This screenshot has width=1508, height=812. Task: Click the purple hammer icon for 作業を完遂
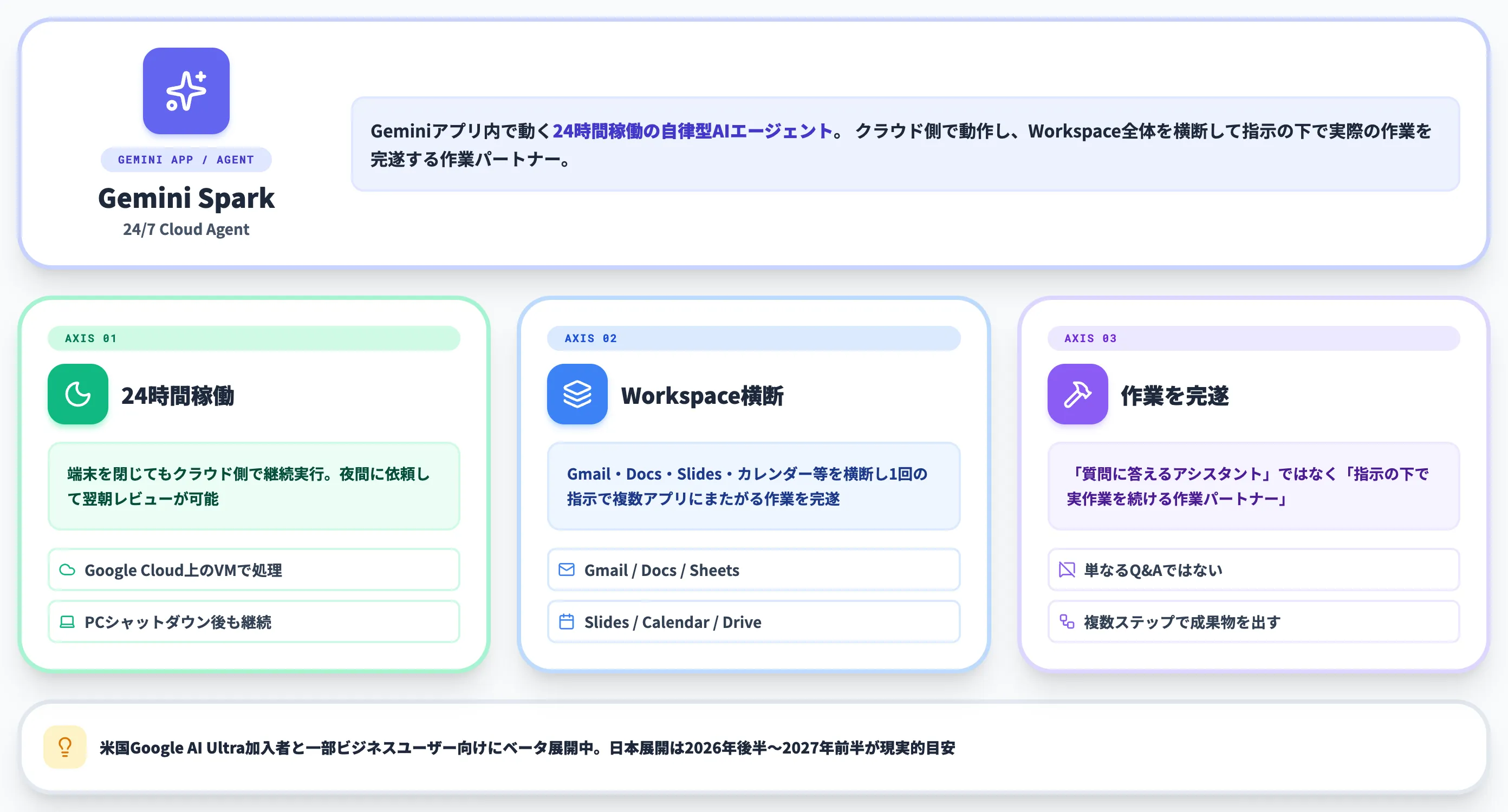click(1077, 394)
